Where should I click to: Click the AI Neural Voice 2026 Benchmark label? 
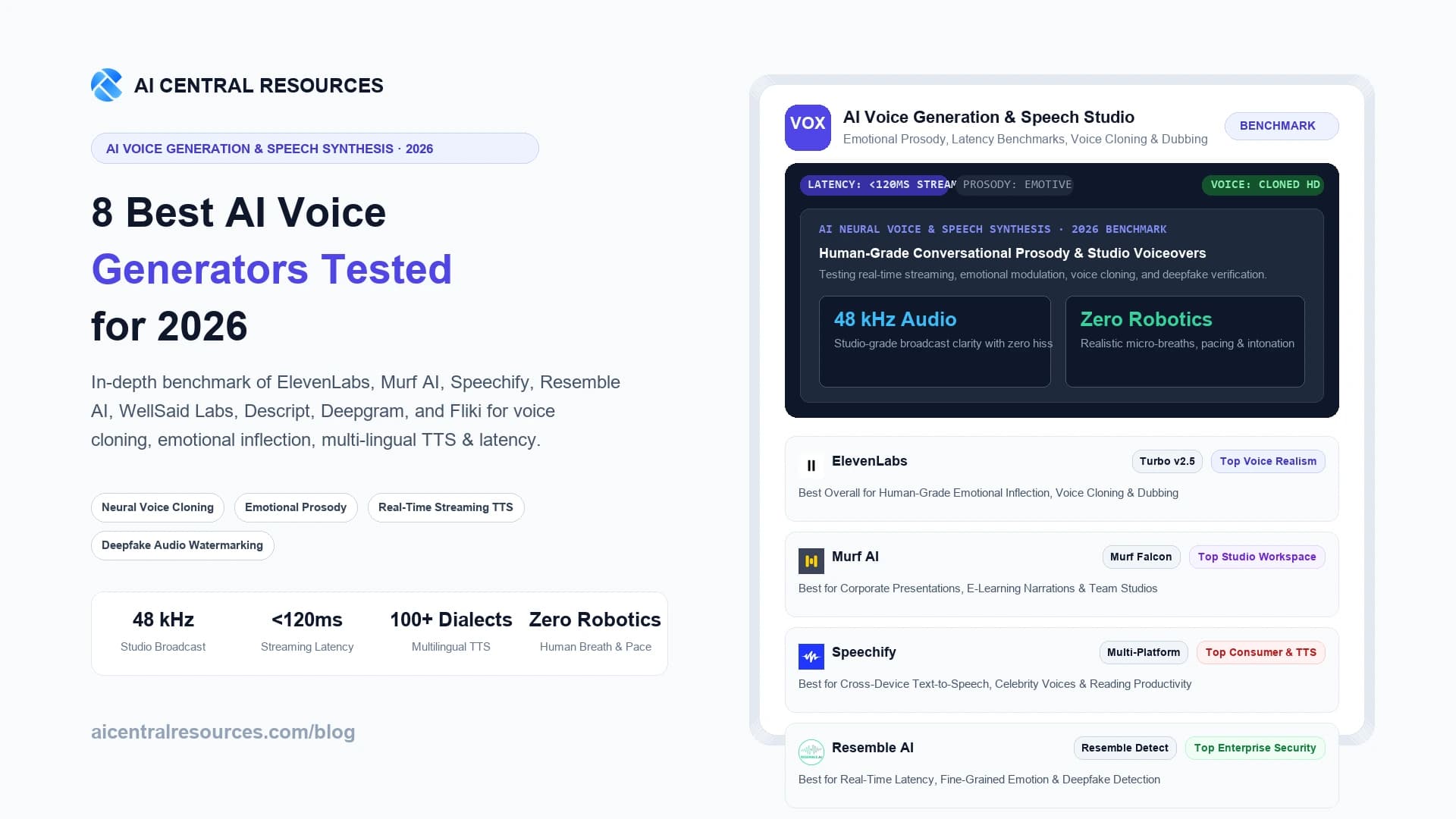click(993, 229)
